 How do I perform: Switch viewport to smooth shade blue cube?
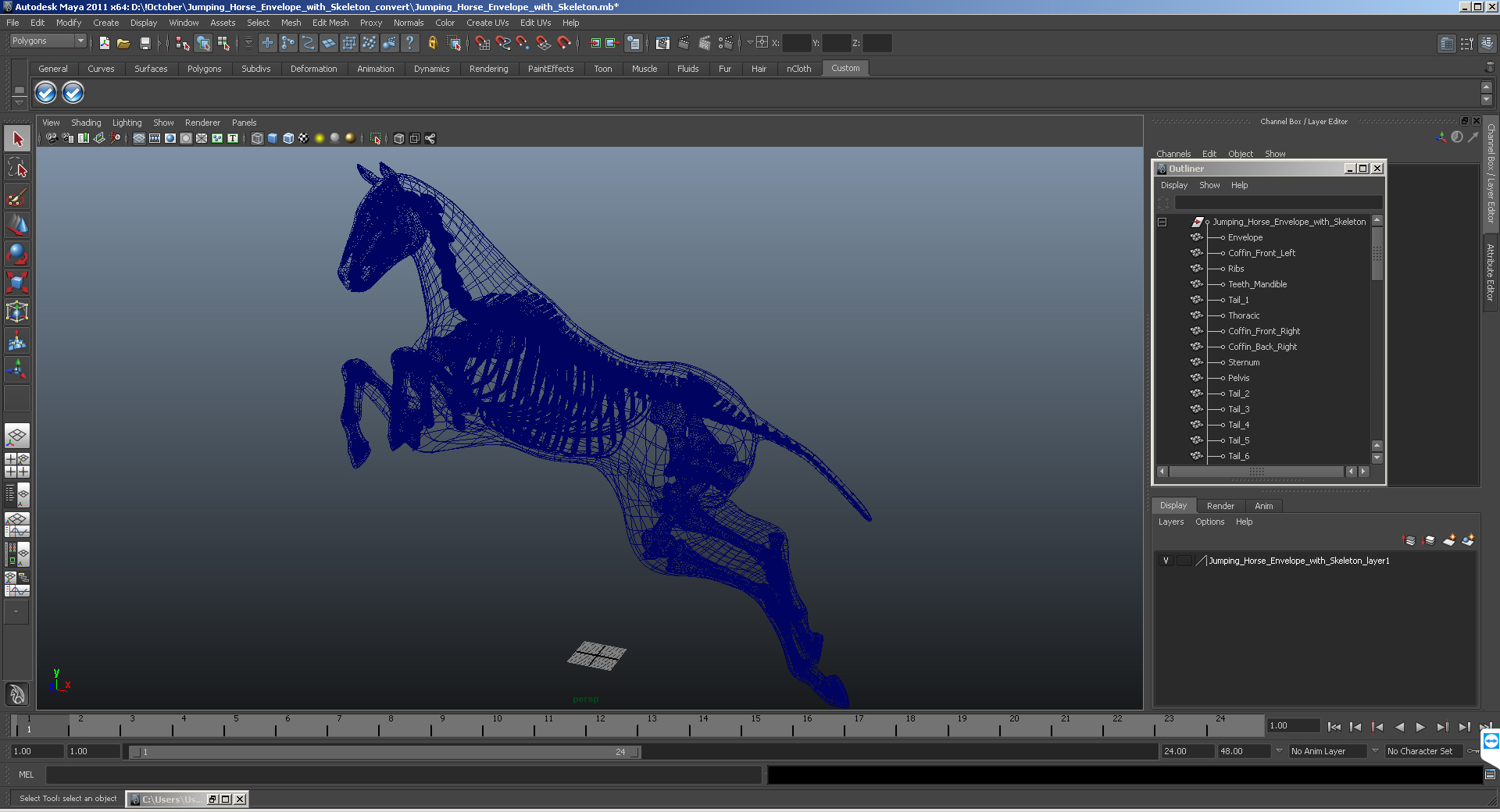(273, 138)
